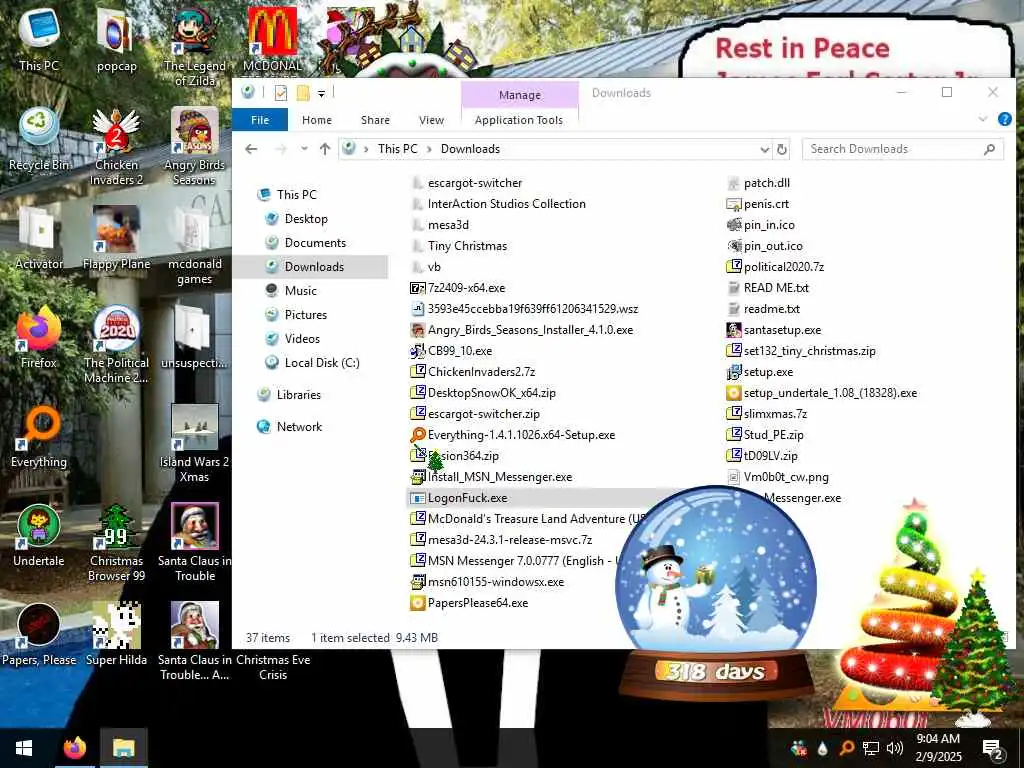Select Pictures in navigation pane
Image resolution: width=1024 pixels, height=768 pixels.
pyautogui.click(x=305, y=315)
